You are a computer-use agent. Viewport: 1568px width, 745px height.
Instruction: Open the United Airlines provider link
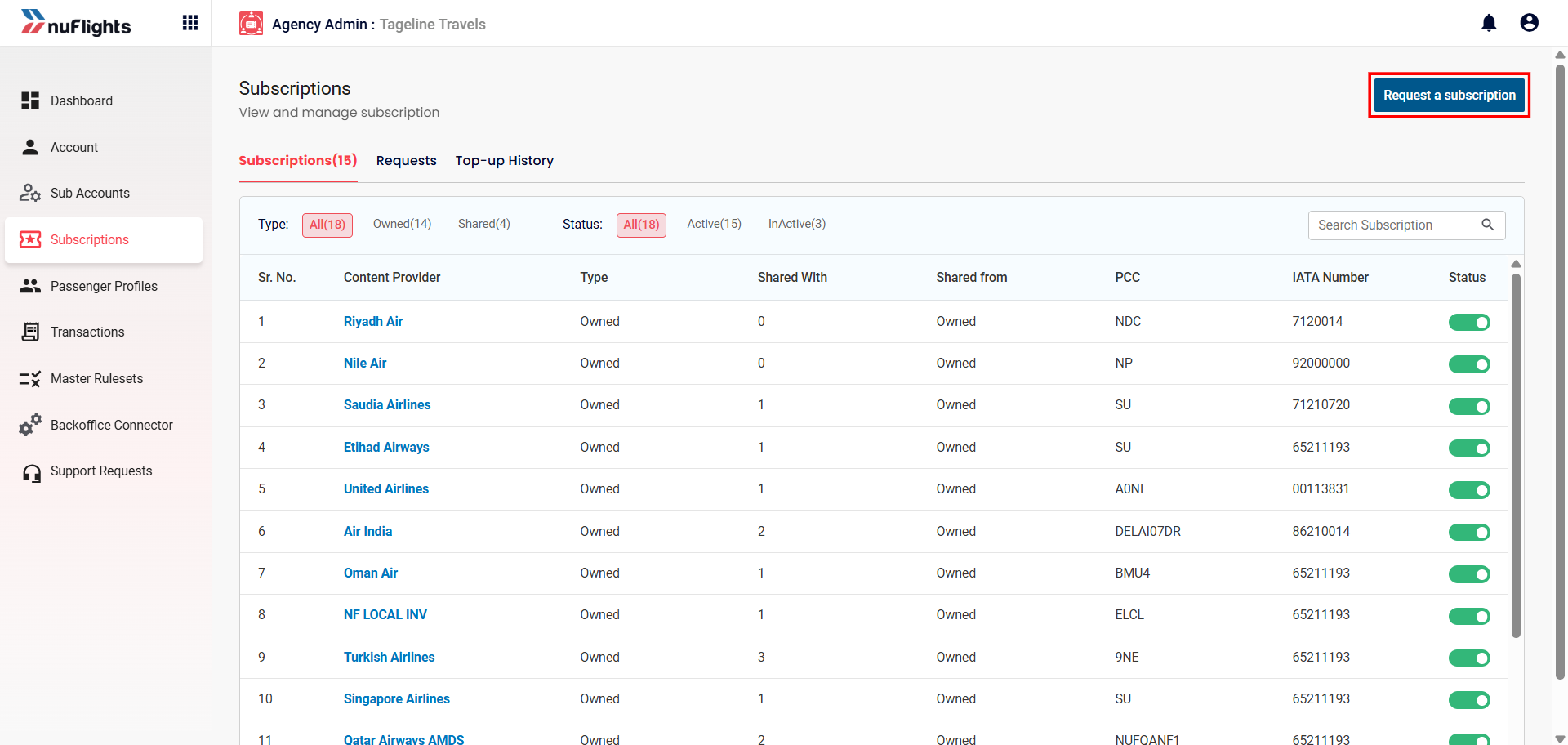click(386, 488)
